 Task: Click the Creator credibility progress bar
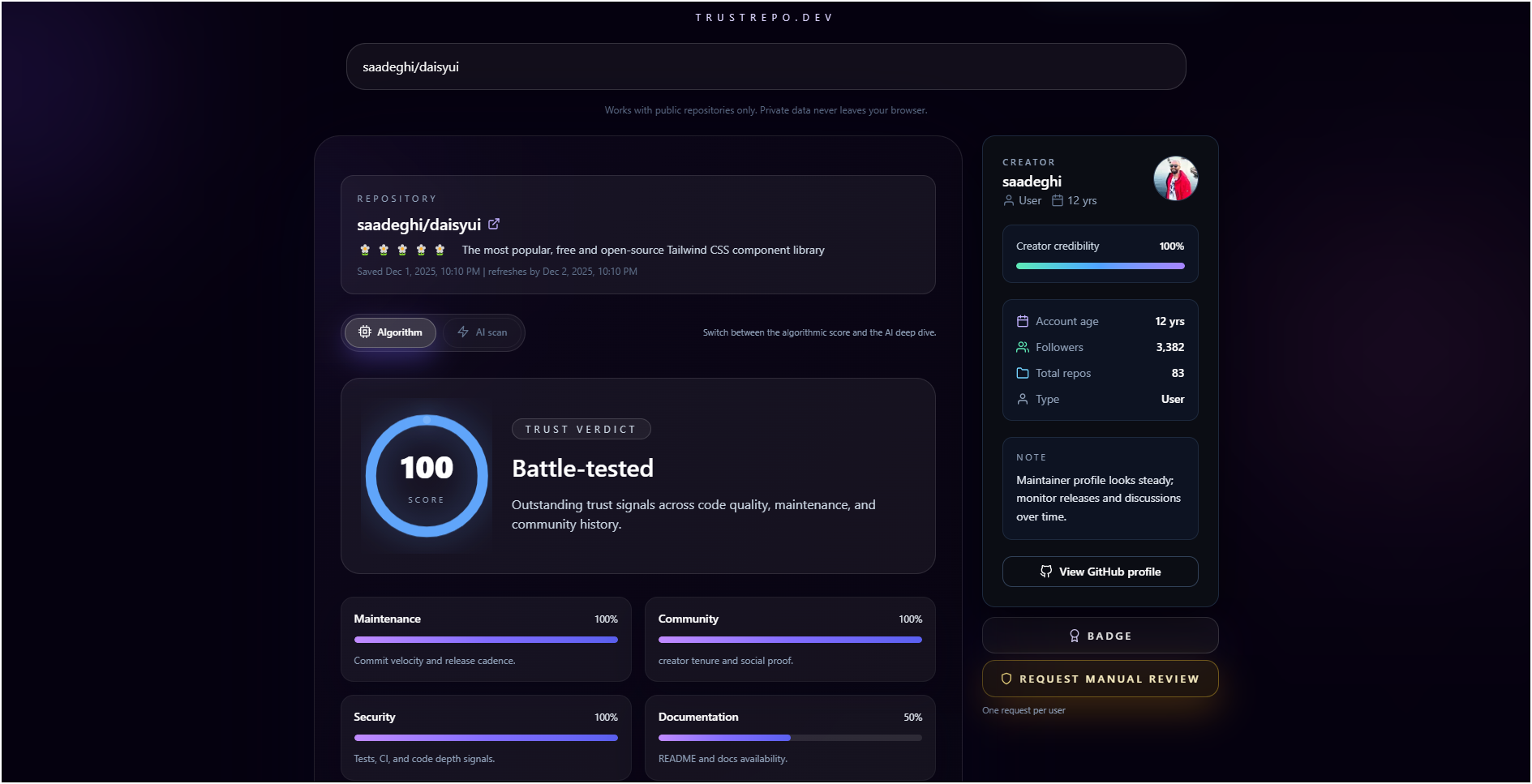coord(1100,265)
